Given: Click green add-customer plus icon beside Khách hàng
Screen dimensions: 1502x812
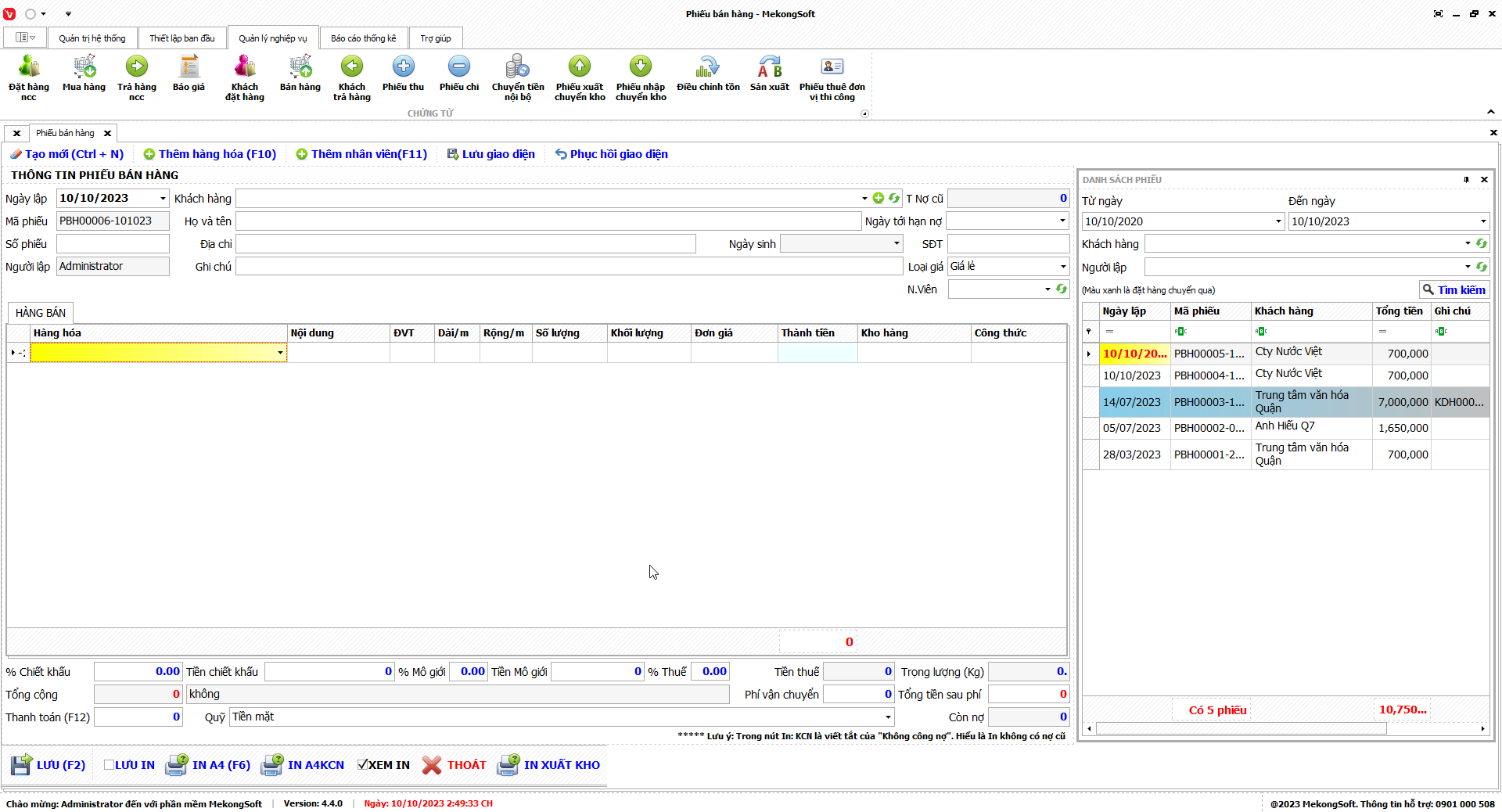Looking at the screenshot, I should tap(879, 199).
